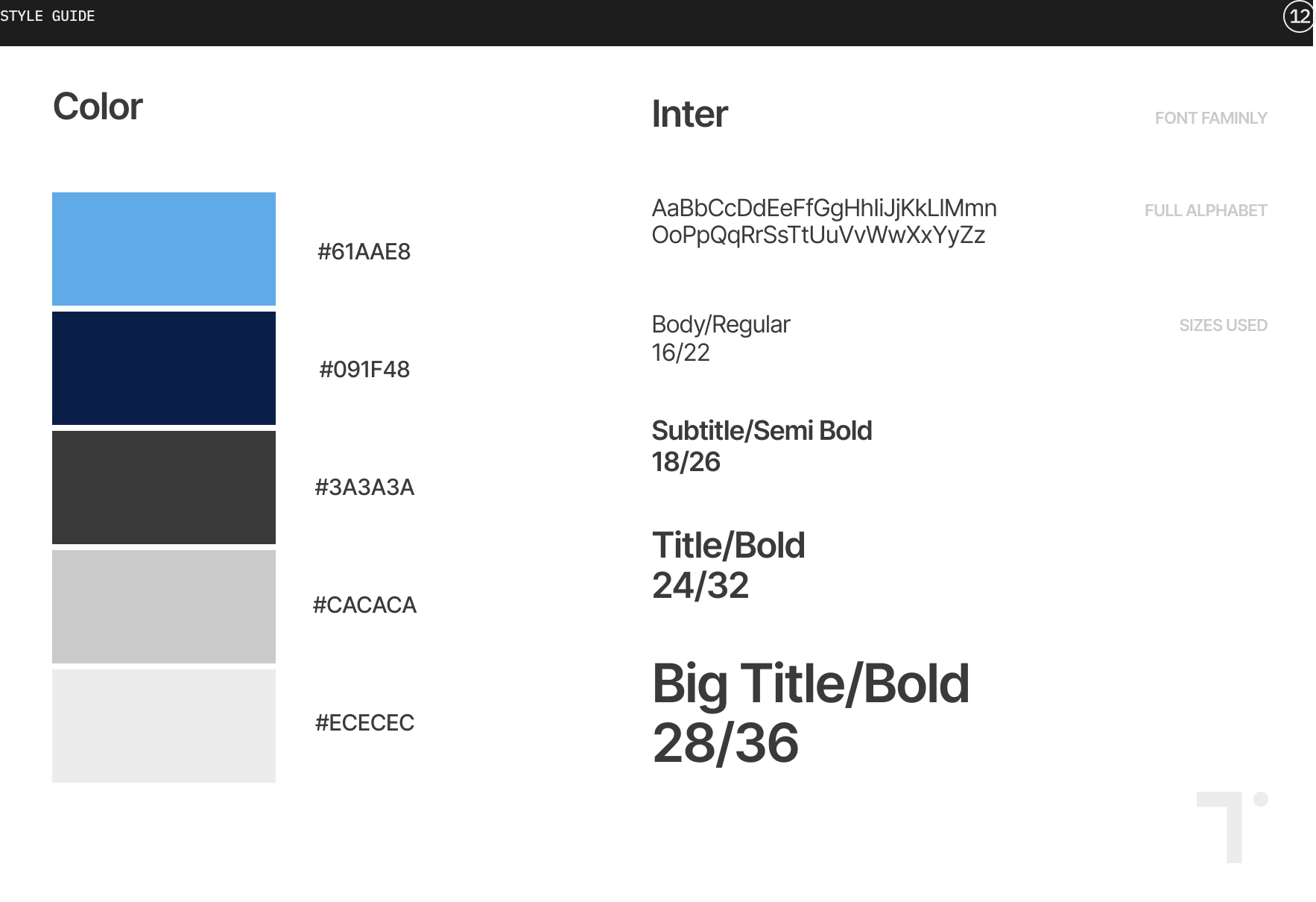Click the FULL ALPHABET label
The image size is (1316, 902).
pyautogui.click(x=1206, y=210)
